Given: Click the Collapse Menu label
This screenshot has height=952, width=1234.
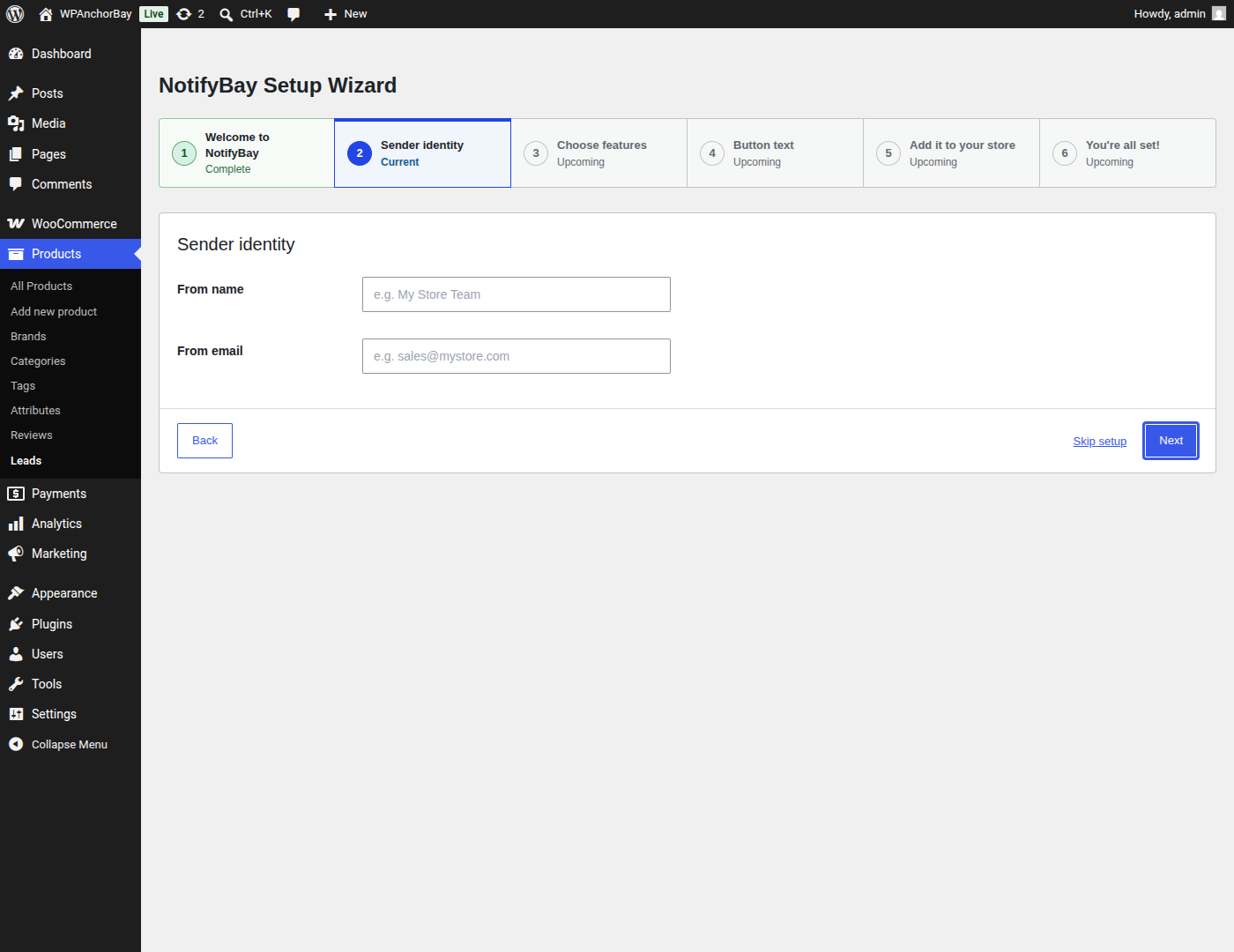Looking at the screenshot, I should tap(70, 745).
